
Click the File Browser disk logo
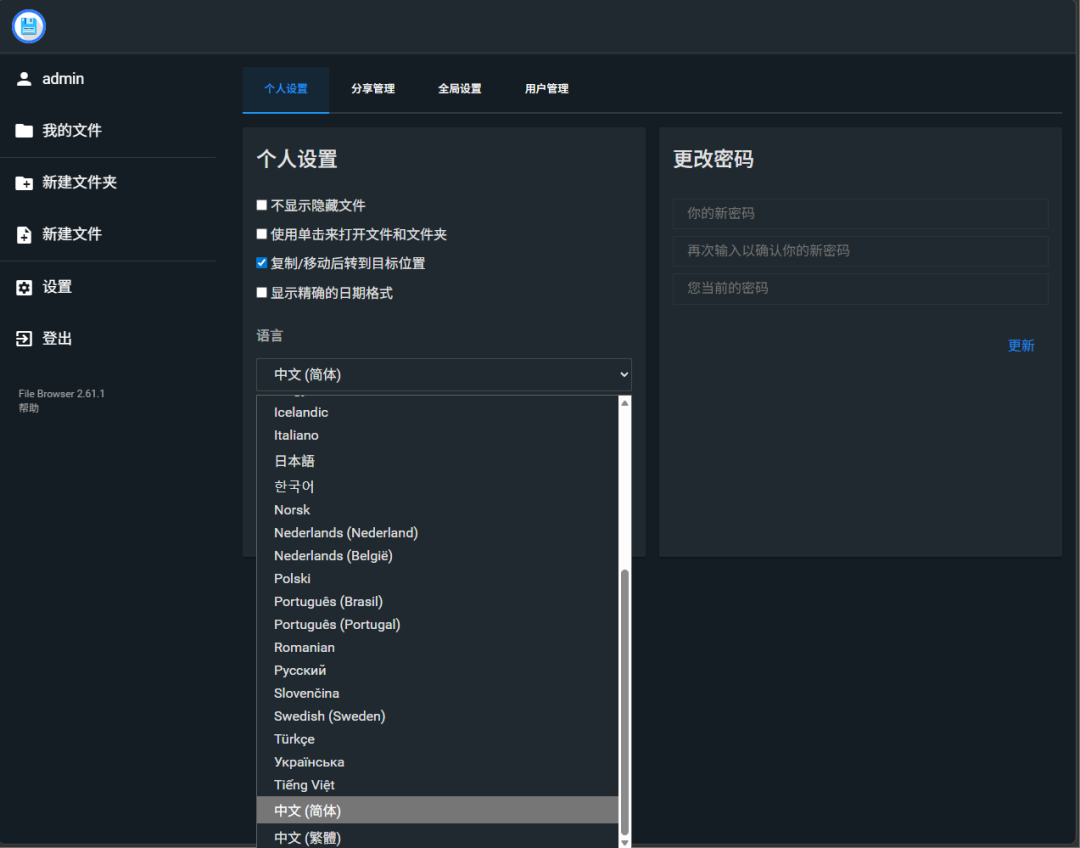coord(27,27)
